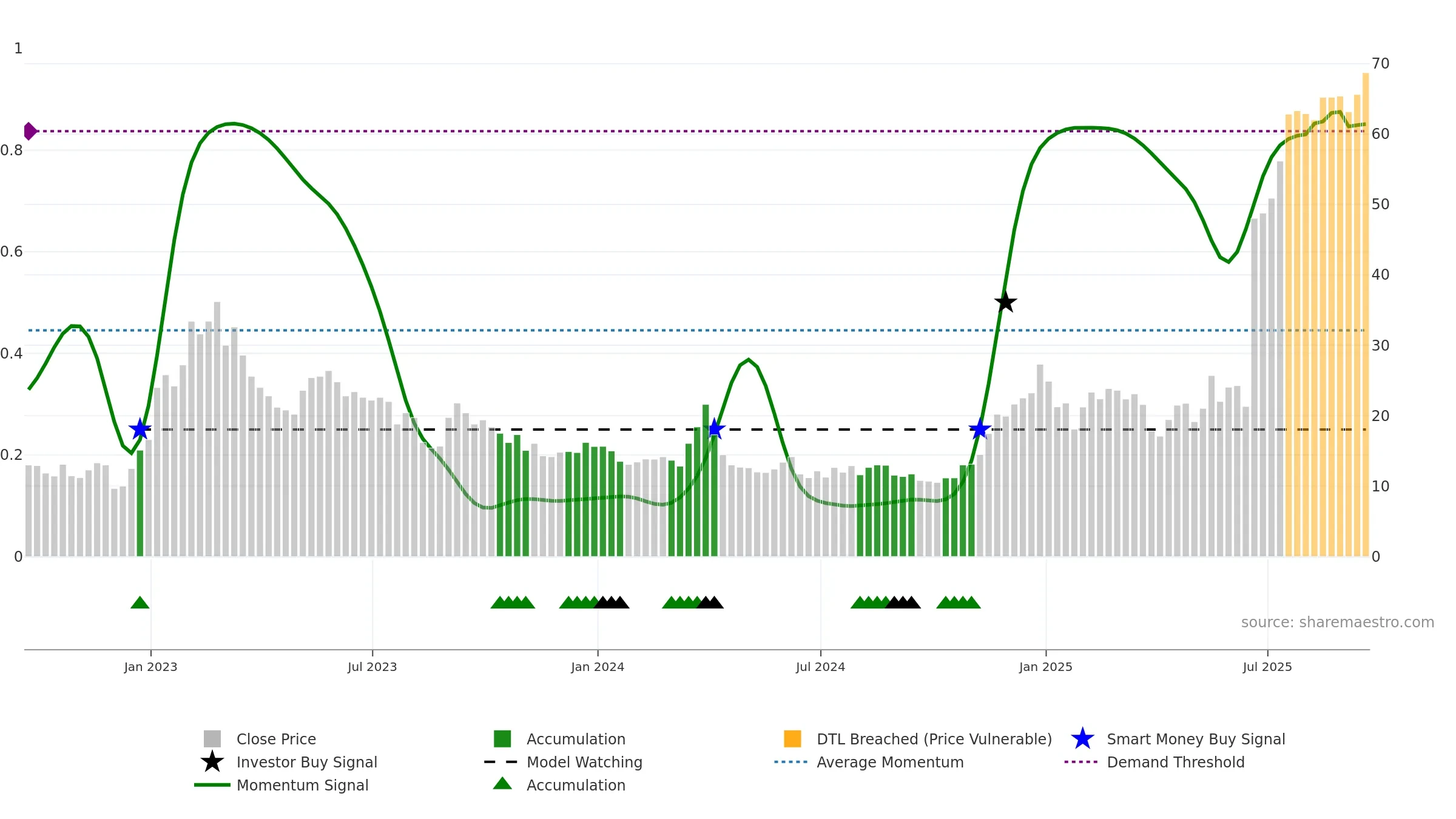Click the Investor Buy Signal legend star icon
The height and width of the screenshot is (819, 1456).
[x=212, y=762]
